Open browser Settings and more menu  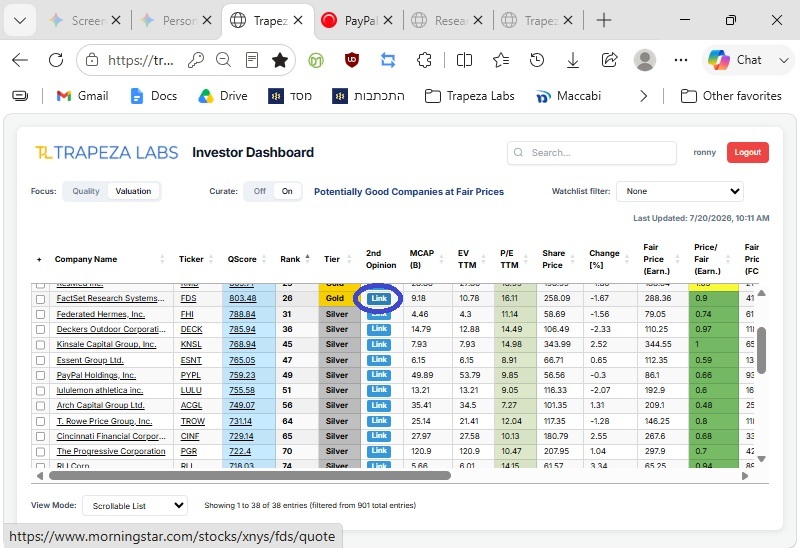(x=681, y=60)
